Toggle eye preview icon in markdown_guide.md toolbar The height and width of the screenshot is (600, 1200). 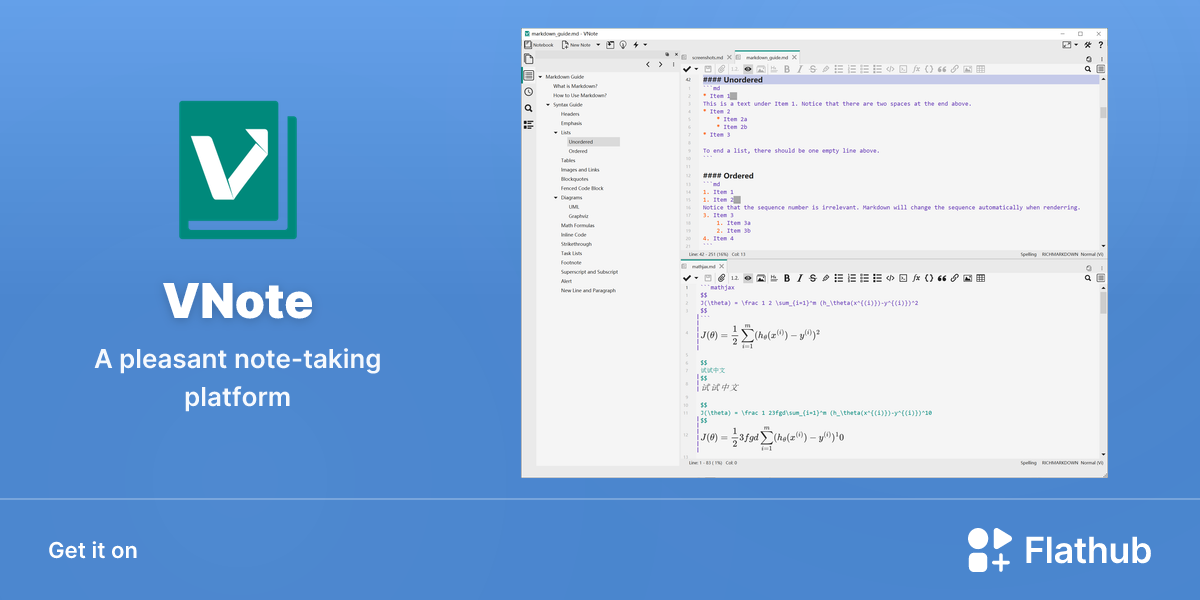point(748,69)
